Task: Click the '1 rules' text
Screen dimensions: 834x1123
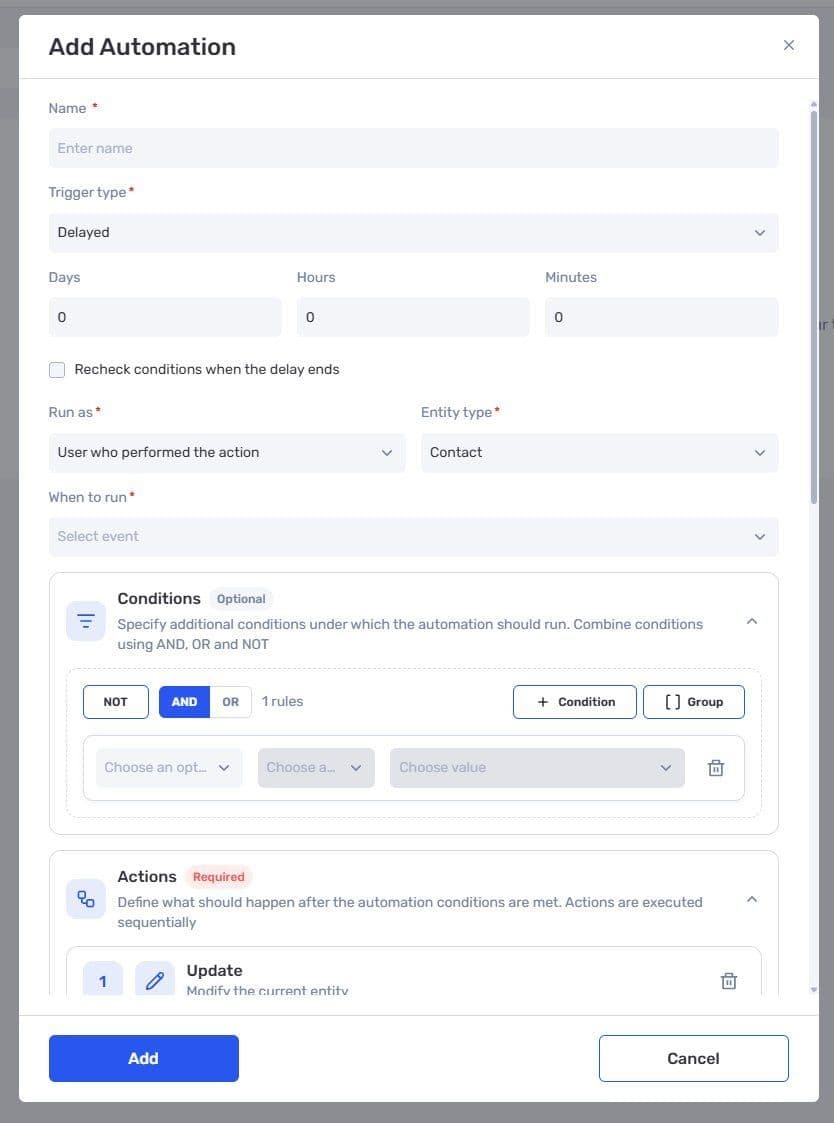Action: [282, 702]
